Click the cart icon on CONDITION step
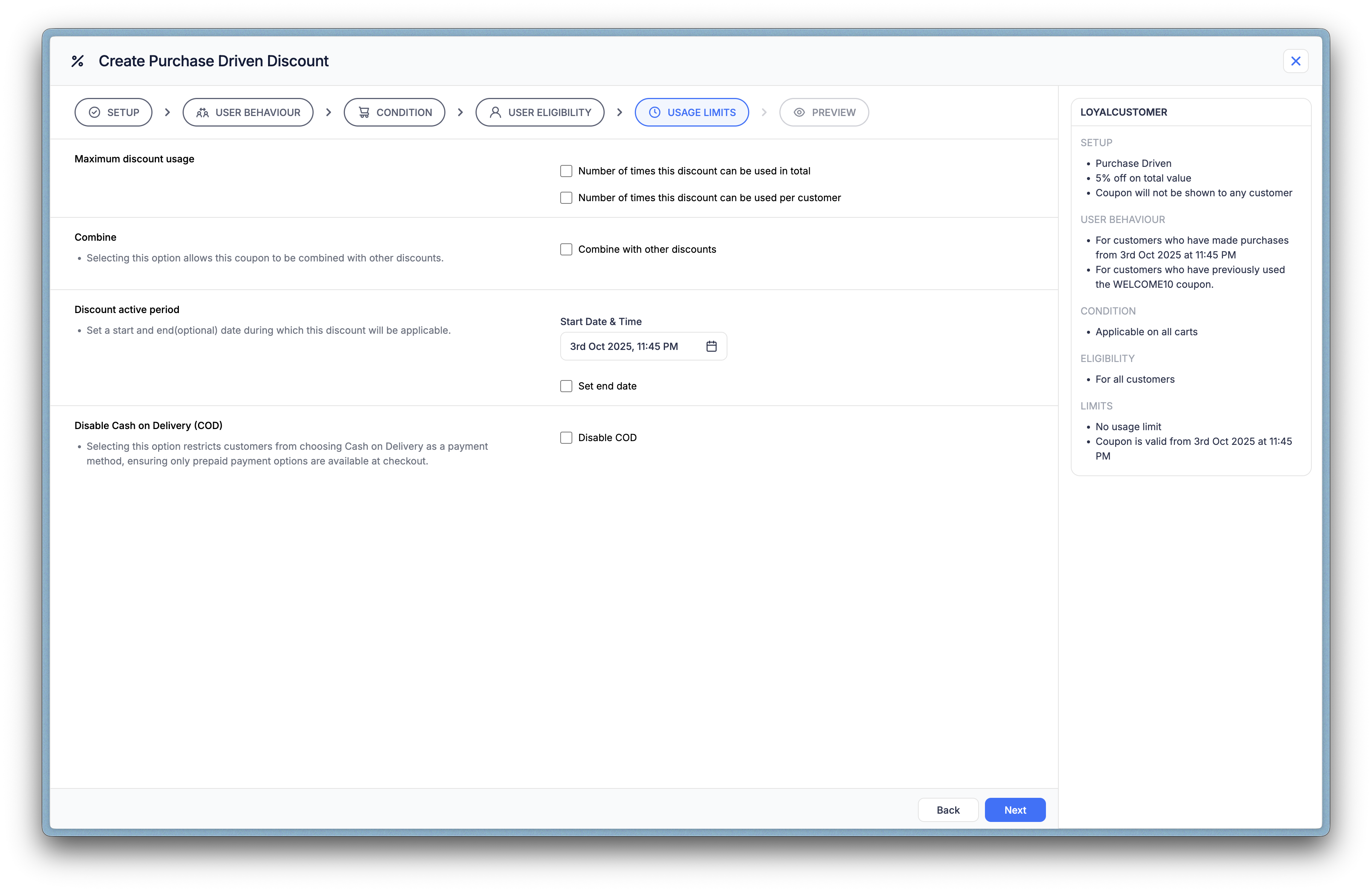Screen dimensions: 1372x892 [364, 112]
